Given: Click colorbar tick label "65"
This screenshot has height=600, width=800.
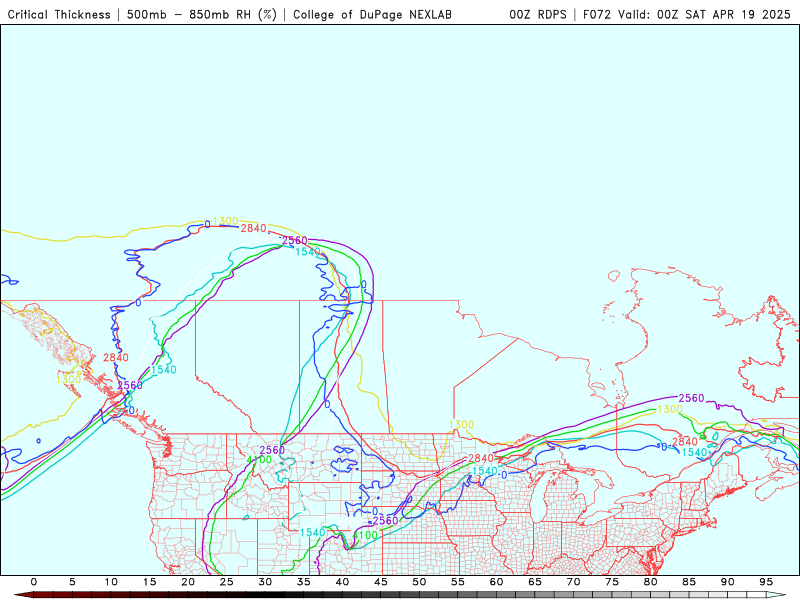Looking at the screenshot, I should pos(535,582).
